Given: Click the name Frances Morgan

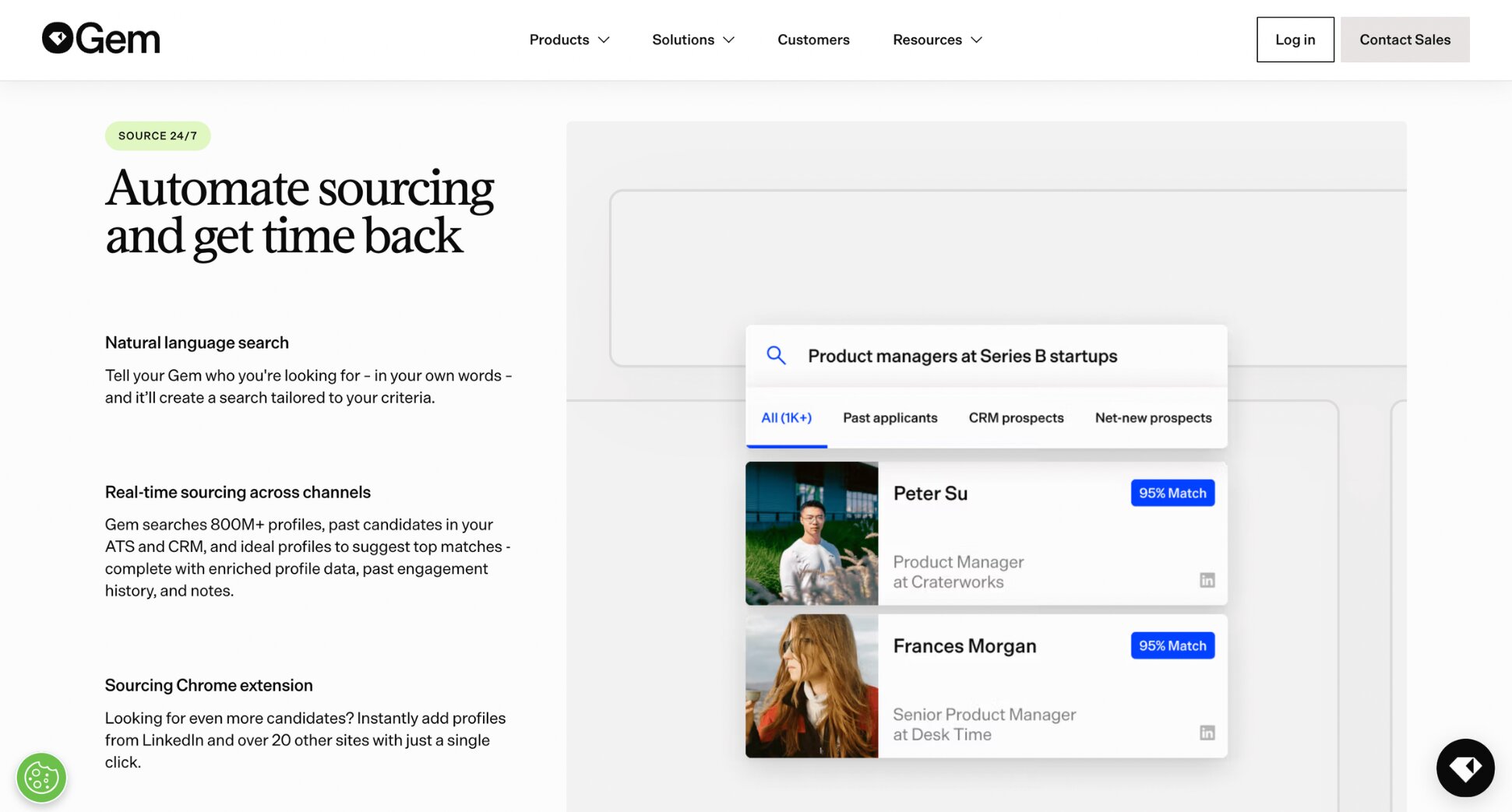Looking at the screenshot, I should [x=964, y=646].
